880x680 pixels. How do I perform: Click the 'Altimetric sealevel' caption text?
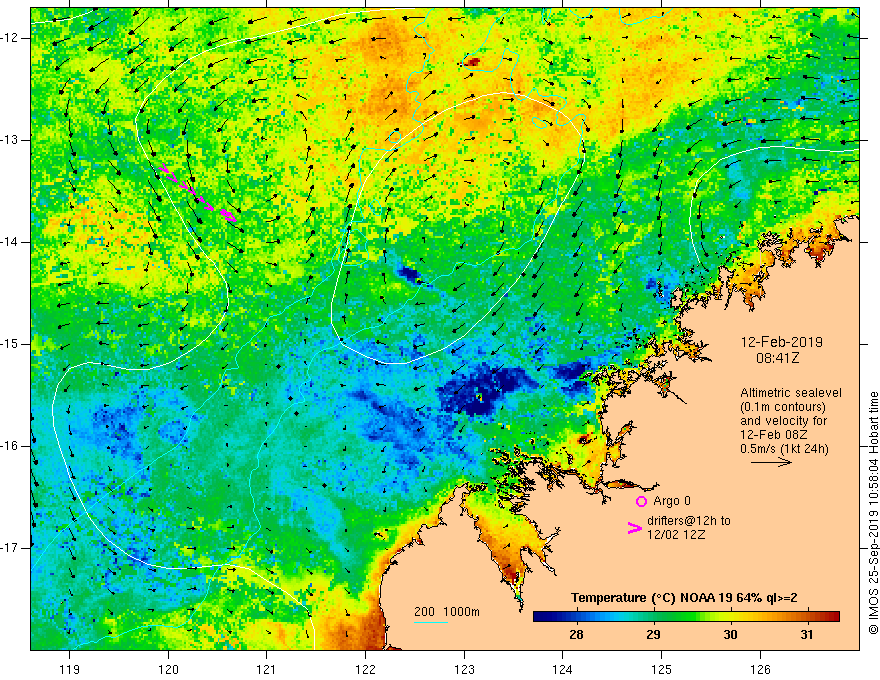coord(791,393)
